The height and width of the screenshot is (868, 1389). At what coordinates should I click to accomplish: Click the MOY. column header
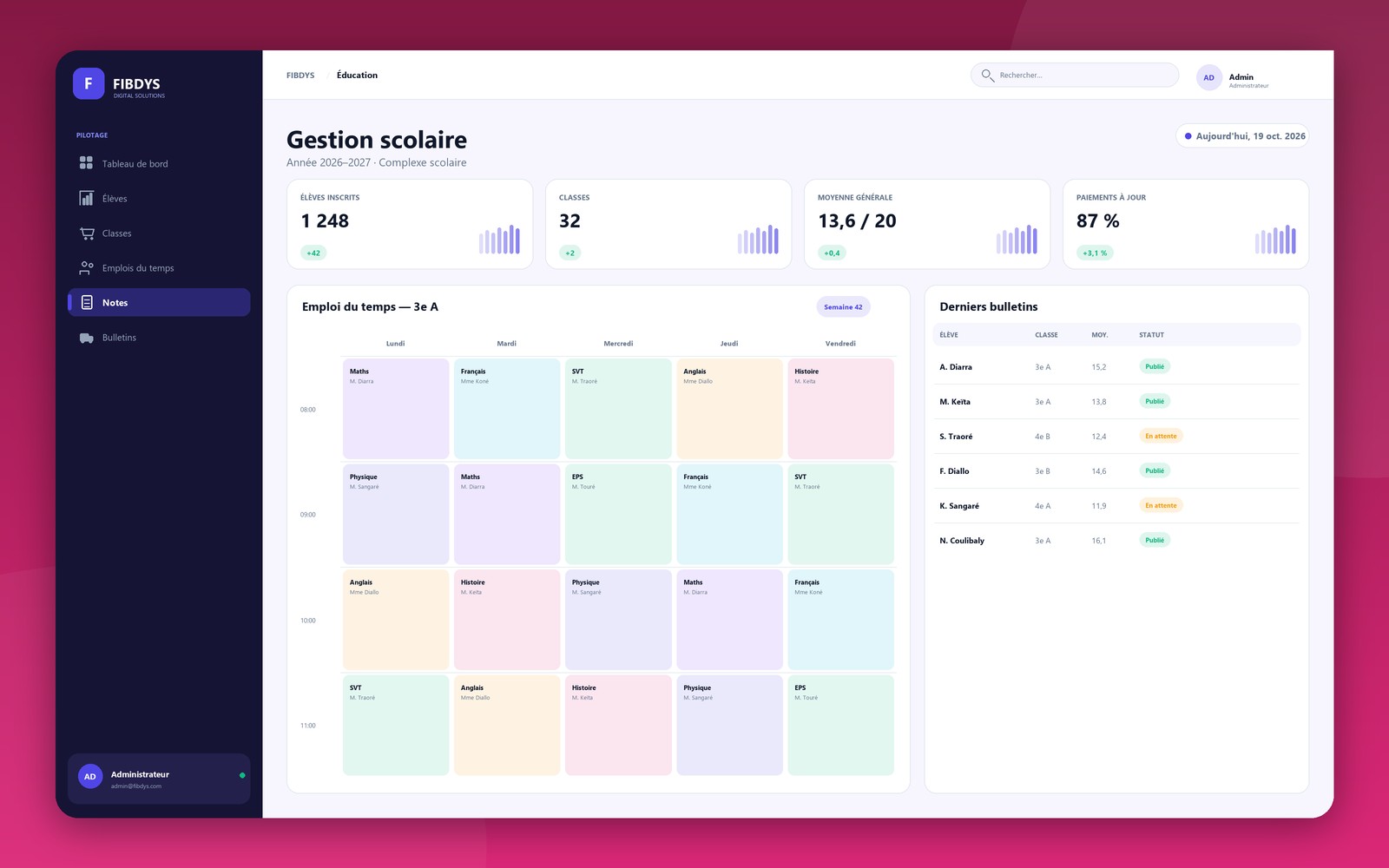point(1099,335)
